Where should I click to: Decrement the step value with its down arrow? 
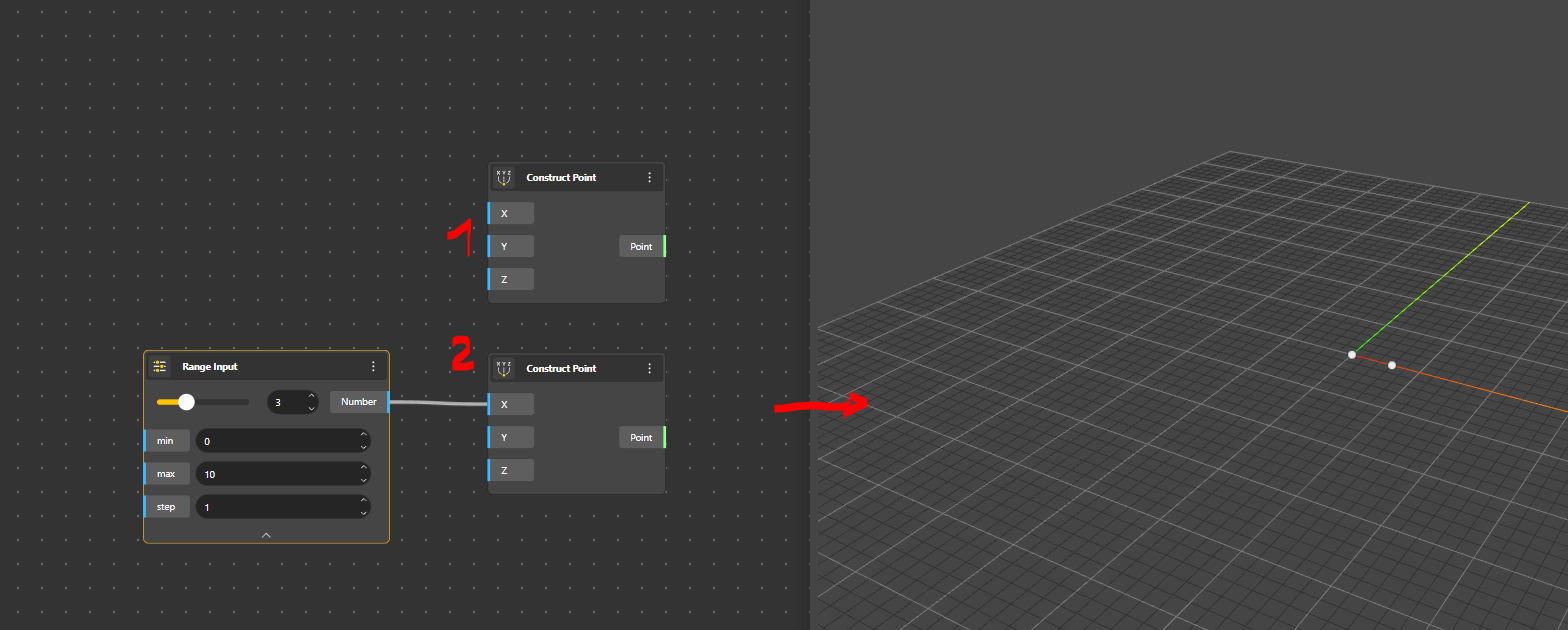(x=364, y=513)
